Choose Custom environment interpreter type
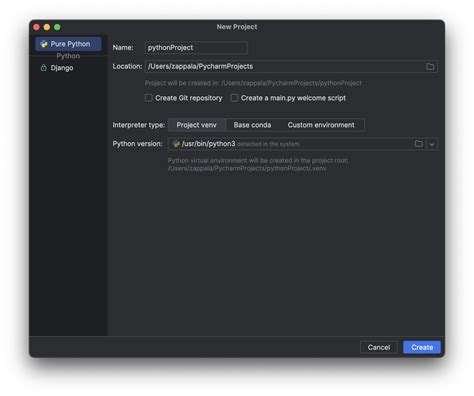474x396 pixels. pyautogui.click(x=321, y=125)
